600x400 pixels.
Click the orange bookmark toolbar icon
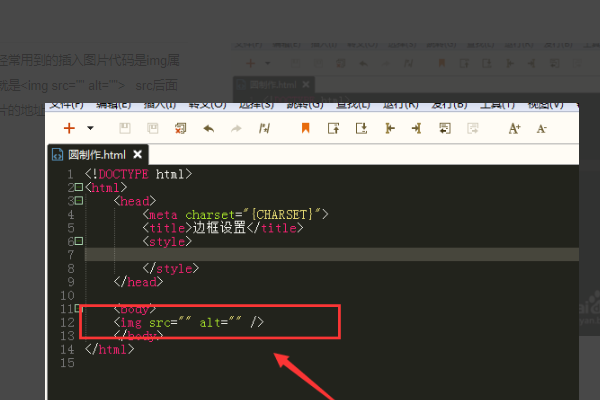(x=305, y=128)
